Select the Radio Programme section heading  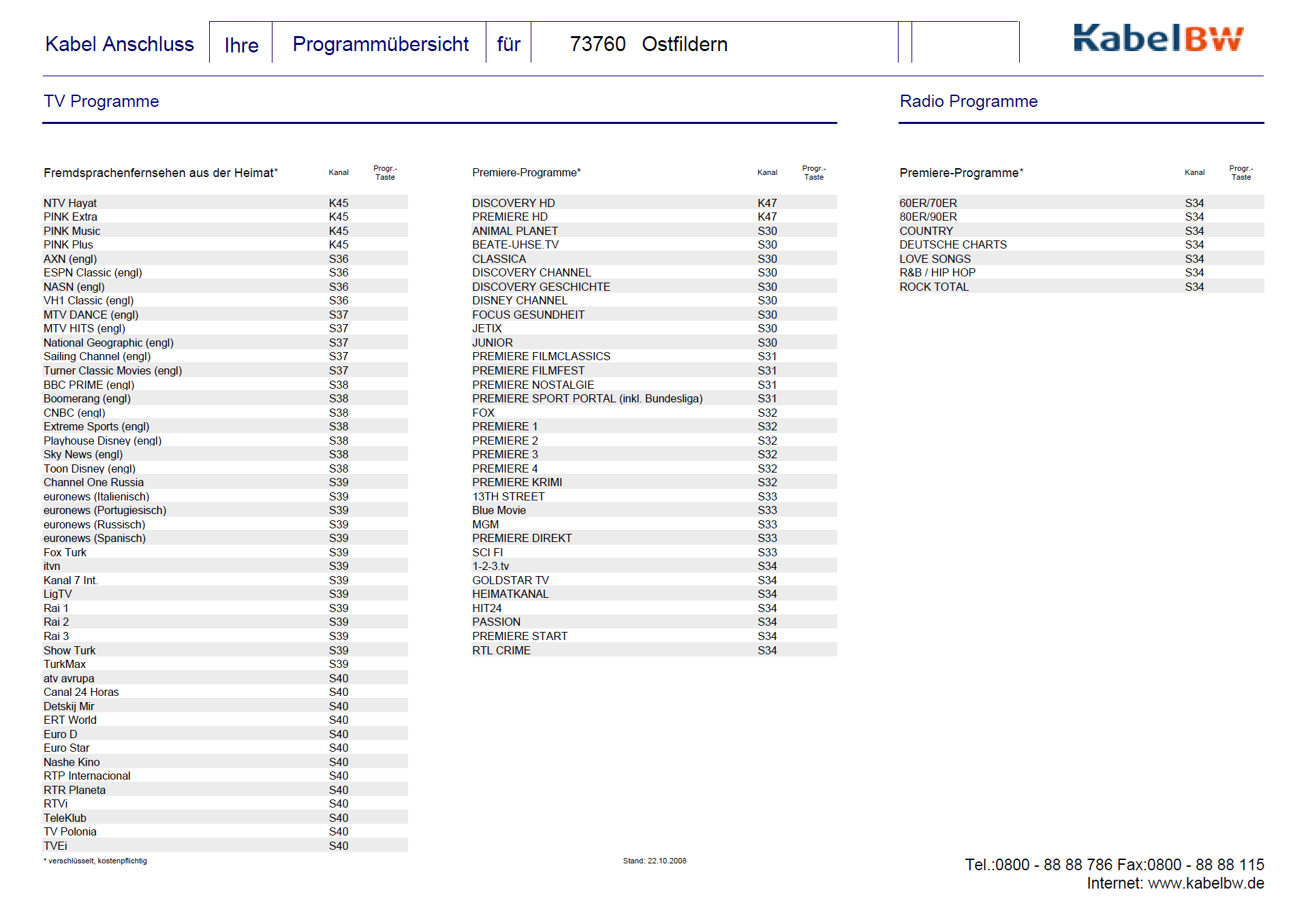[968, 101]
